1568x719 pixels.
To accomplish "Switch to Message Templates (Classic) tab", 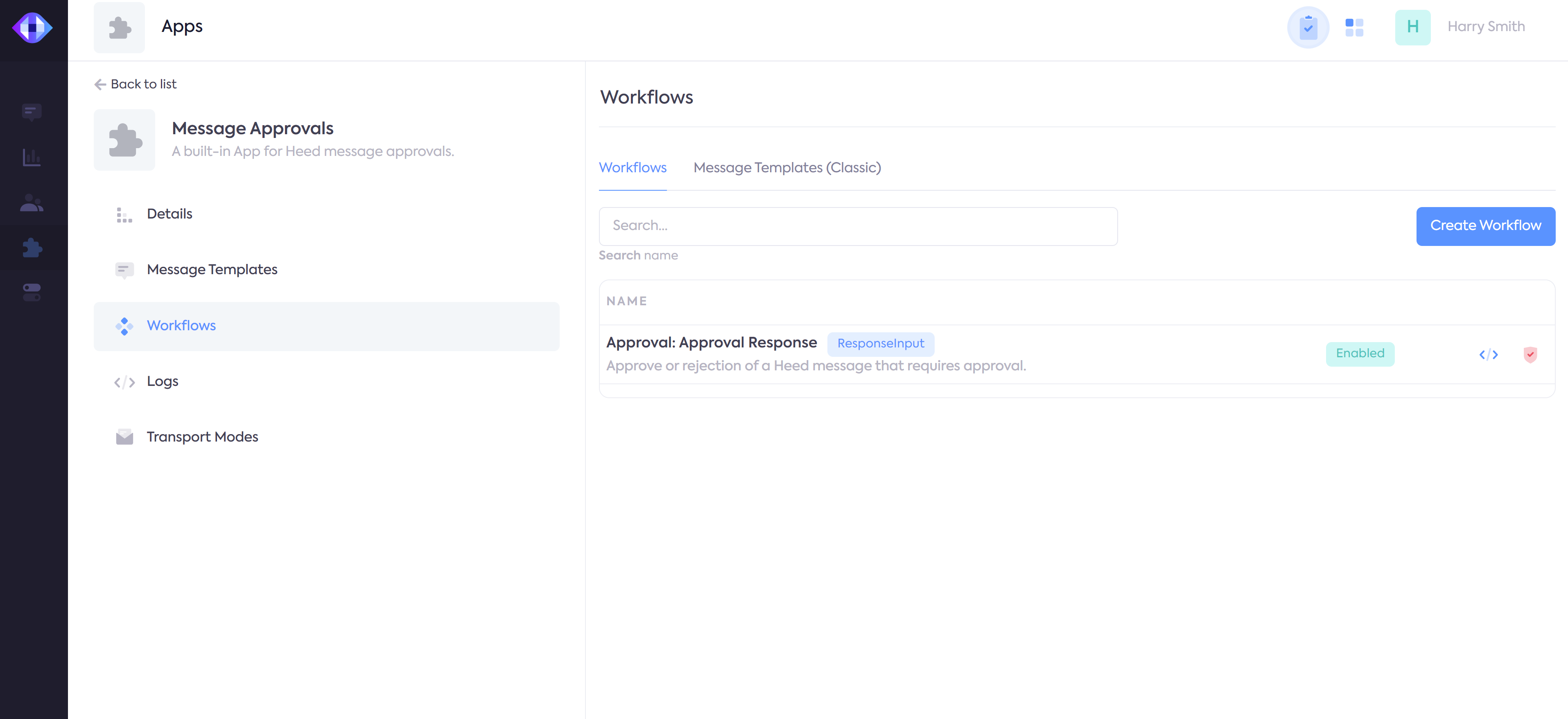I will pos(786,168).
